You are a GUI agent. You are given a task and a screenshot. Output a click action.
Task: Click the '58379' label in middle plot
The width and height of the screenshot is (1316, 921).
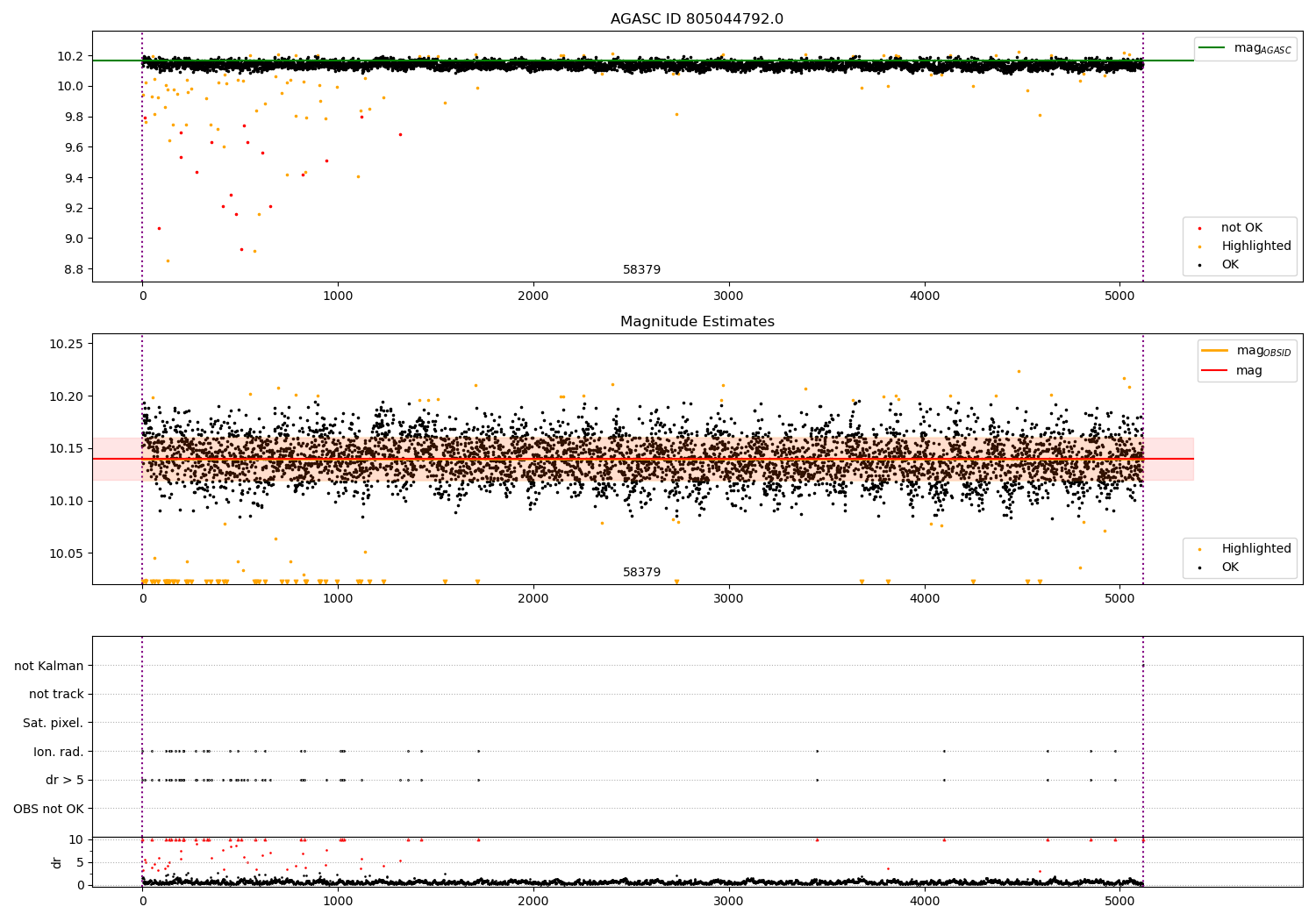641,573
